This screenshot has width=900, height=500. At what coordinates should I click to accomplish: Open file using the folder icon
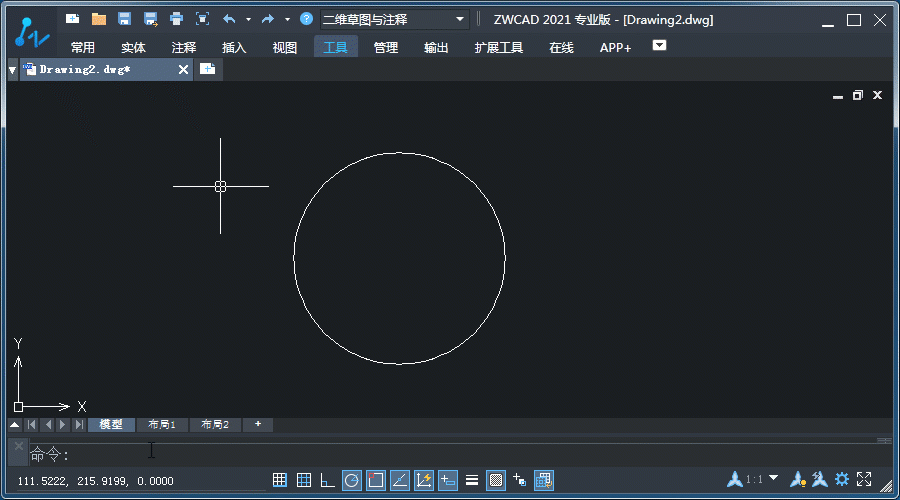[99, 19]
